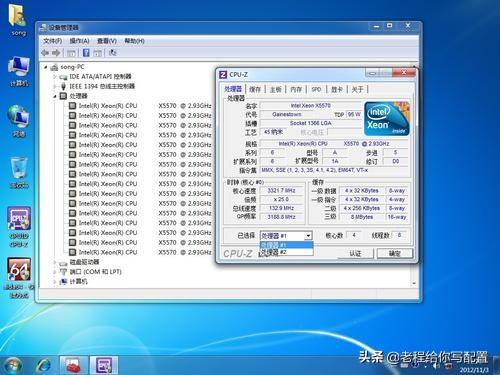Click the Back arrow in Device Manager toolbar
The height and width of the screenshot is (375, 500).
click(x=45, y=53)
